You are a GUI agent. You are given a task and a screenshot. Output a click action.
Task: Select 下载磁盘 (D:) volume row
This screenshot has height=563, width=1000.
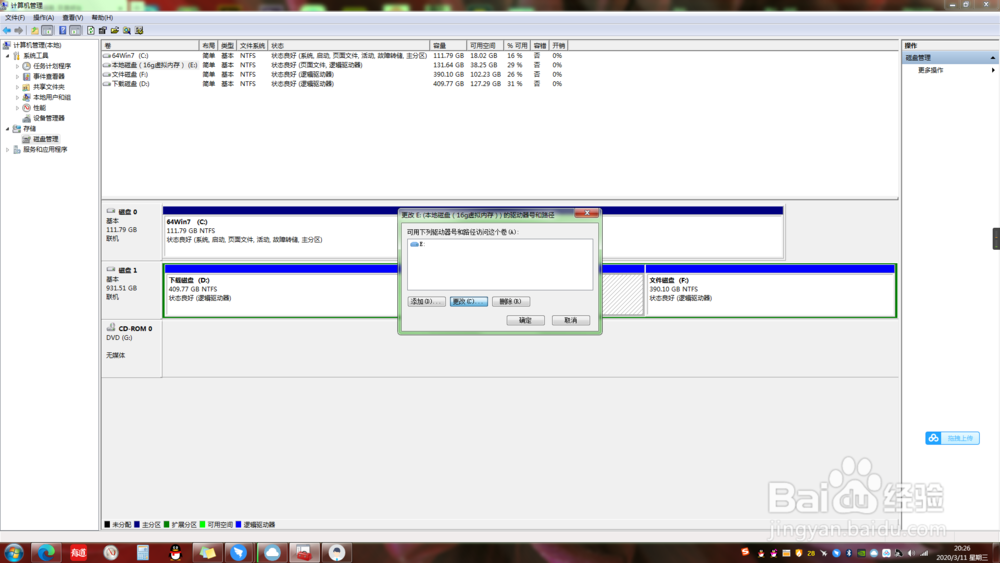point(333,84)
